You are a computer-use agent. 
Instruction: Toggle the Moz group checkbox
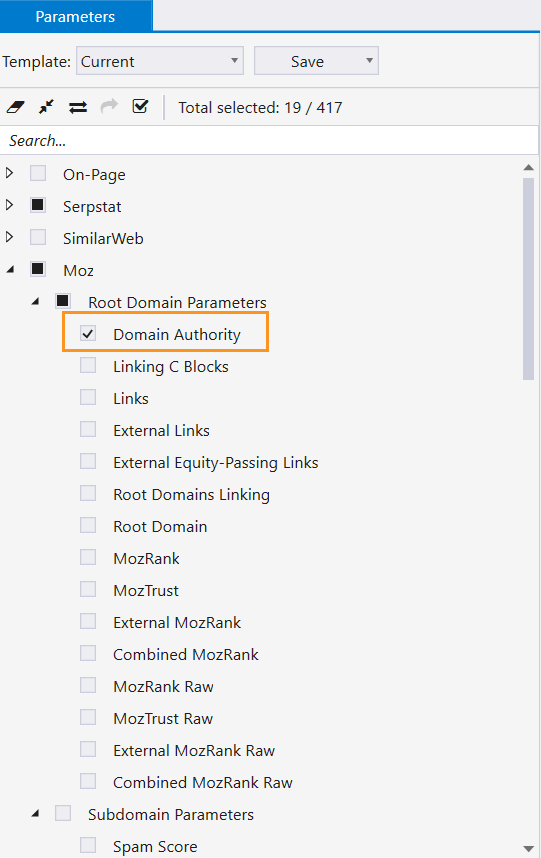point(38,269)
